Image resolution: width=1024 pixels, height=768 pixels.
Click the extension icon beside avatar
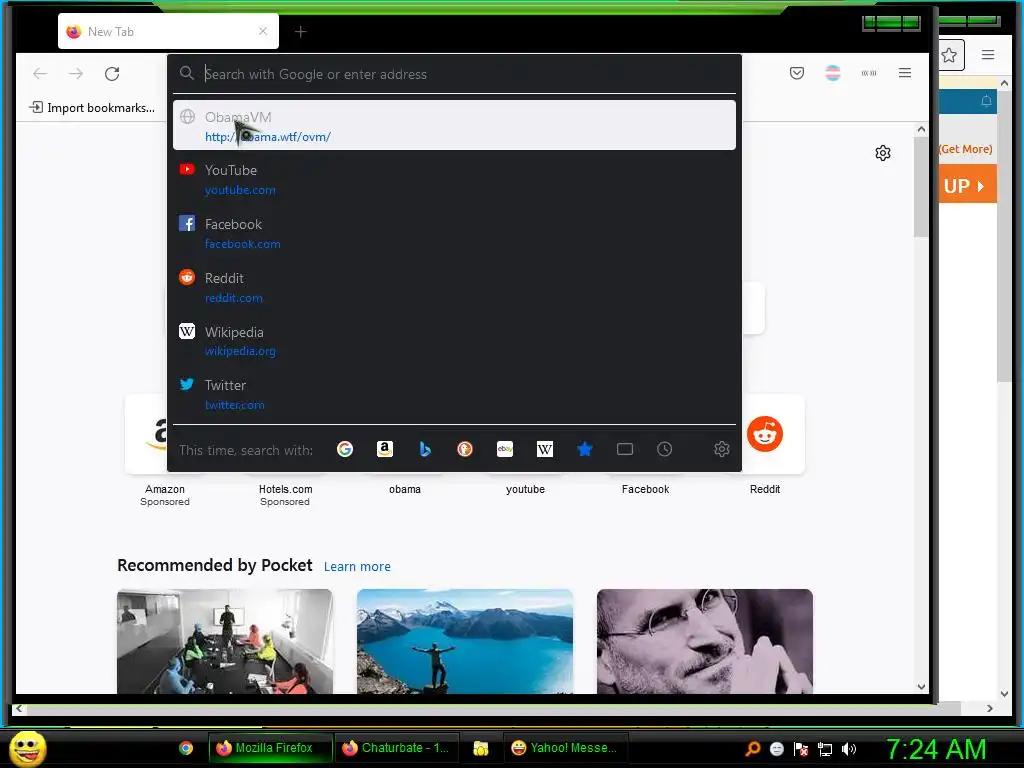tap(869, 73)
